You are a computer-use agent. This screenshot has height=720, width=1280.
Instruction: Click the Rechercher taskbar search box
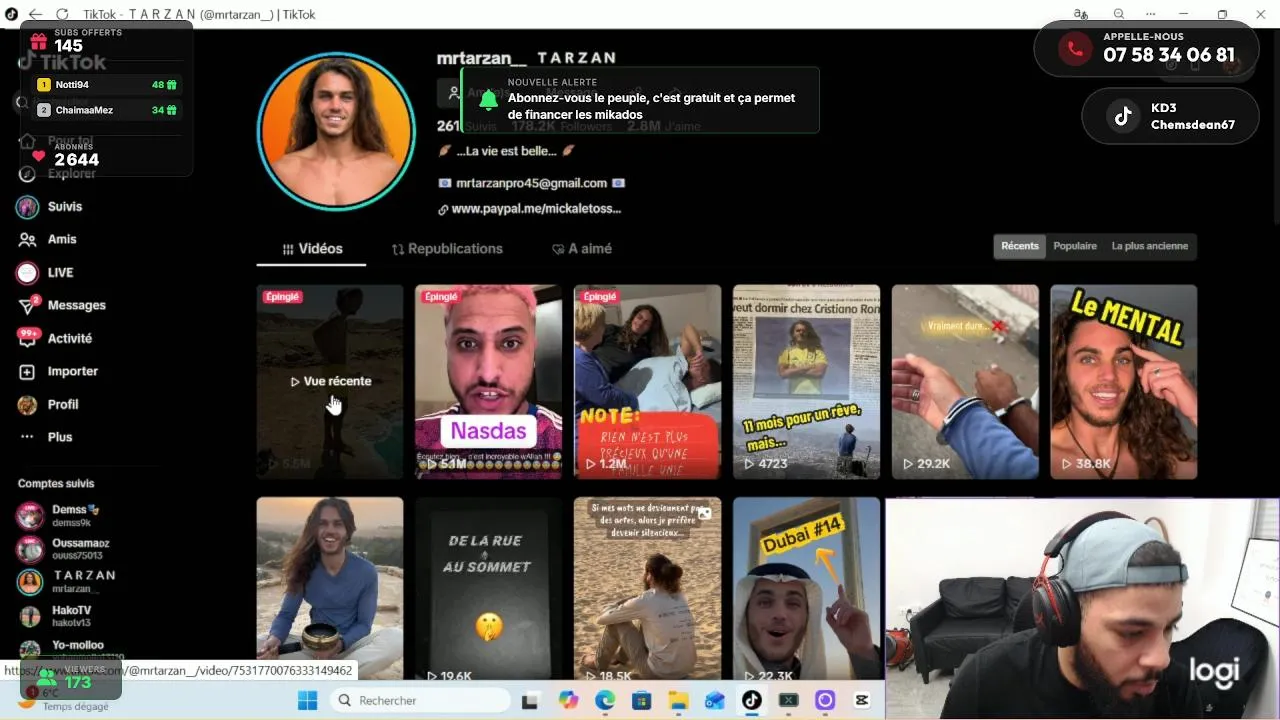click(420, 700)
